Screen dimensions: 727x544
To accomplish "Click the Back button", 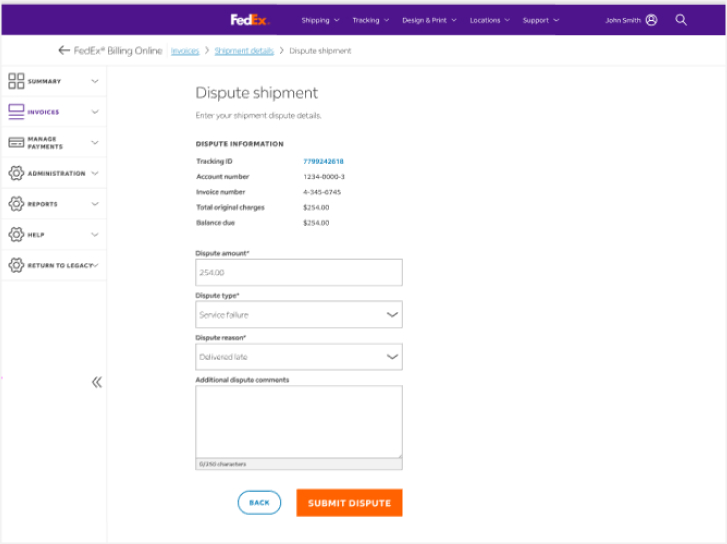I will click(x=259, y=503).
